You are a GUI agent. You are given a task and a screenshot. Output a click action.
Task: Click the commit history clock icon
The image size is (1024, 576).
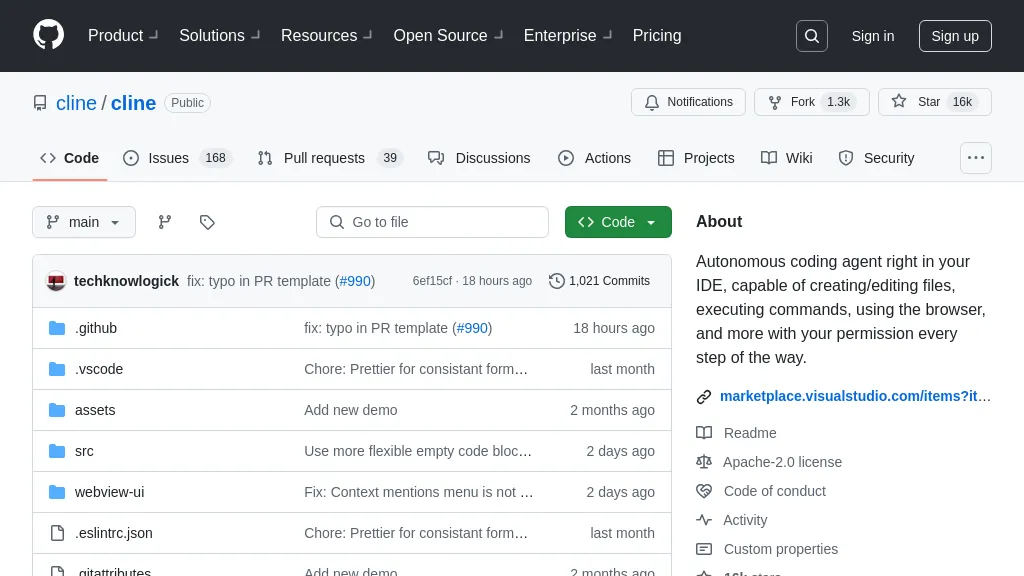556,281
